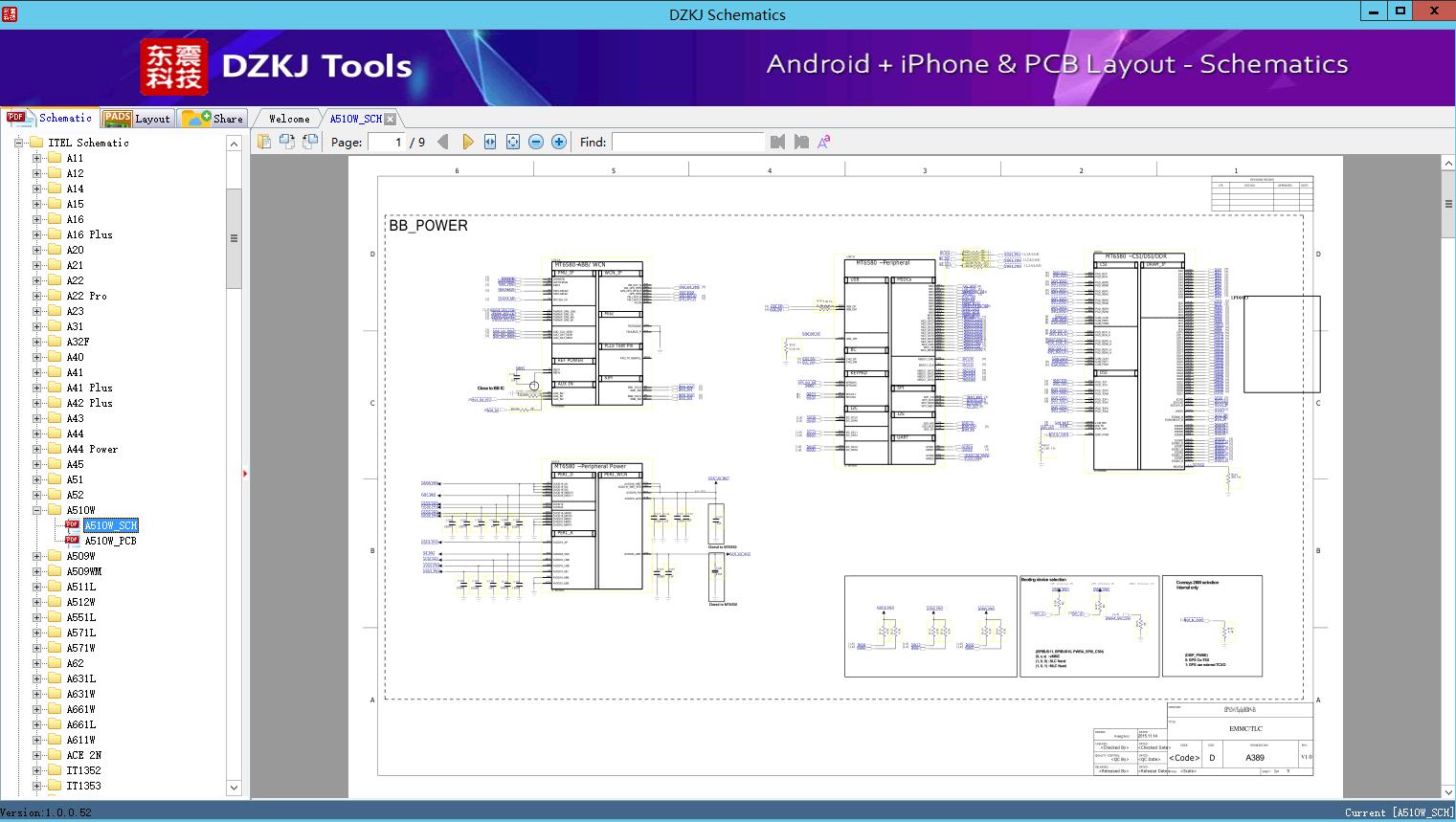
Task: Select the IT1352 folder
Action: pyautogui.click(x=83, y=770)
